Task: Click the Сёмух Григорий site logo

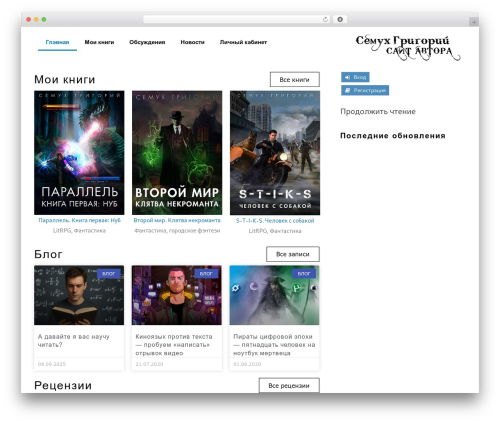Action: pos(407,48)
